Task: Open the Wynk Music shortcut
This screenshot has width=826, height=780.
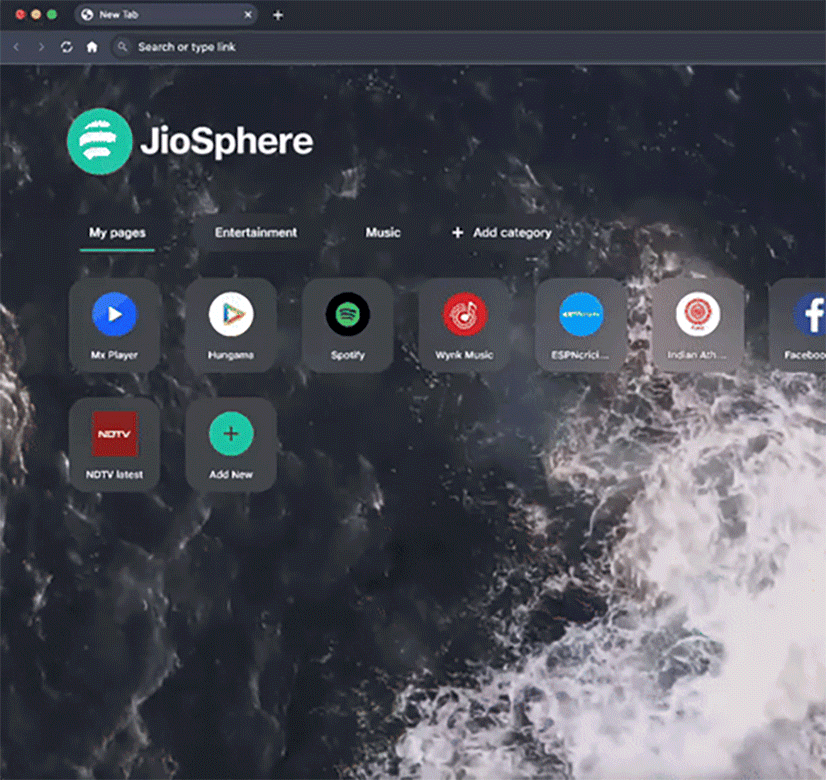Action: [x=464, y=325]
